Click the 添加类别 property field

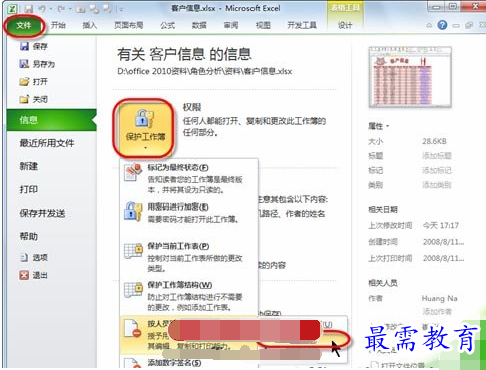pos(437,185)
